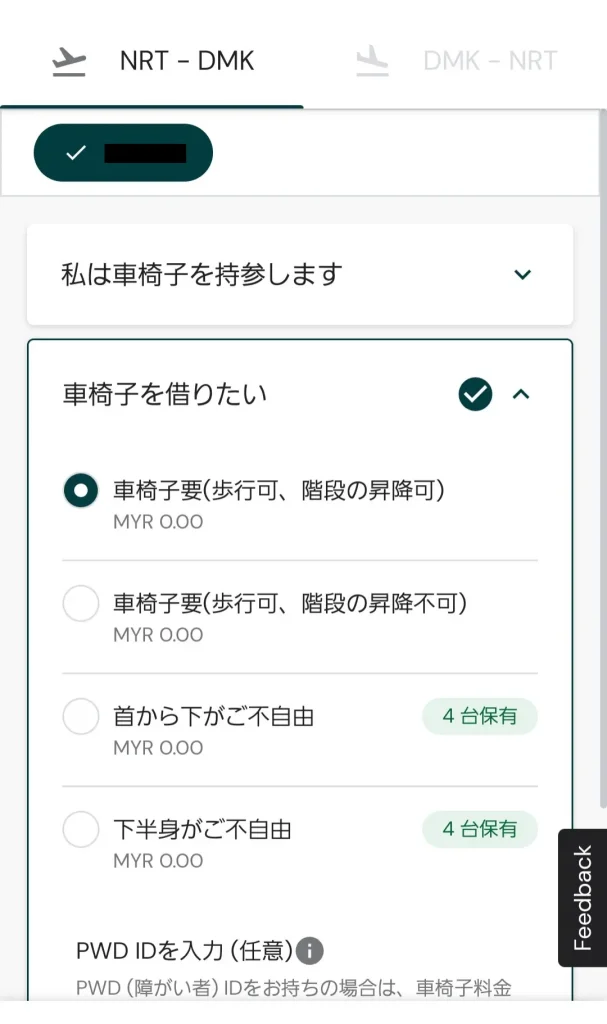Viewport: 607px width, 1024px height.
Task: Click the check badge on 車椅子を借りたい header
Action: tap(475, 394)
